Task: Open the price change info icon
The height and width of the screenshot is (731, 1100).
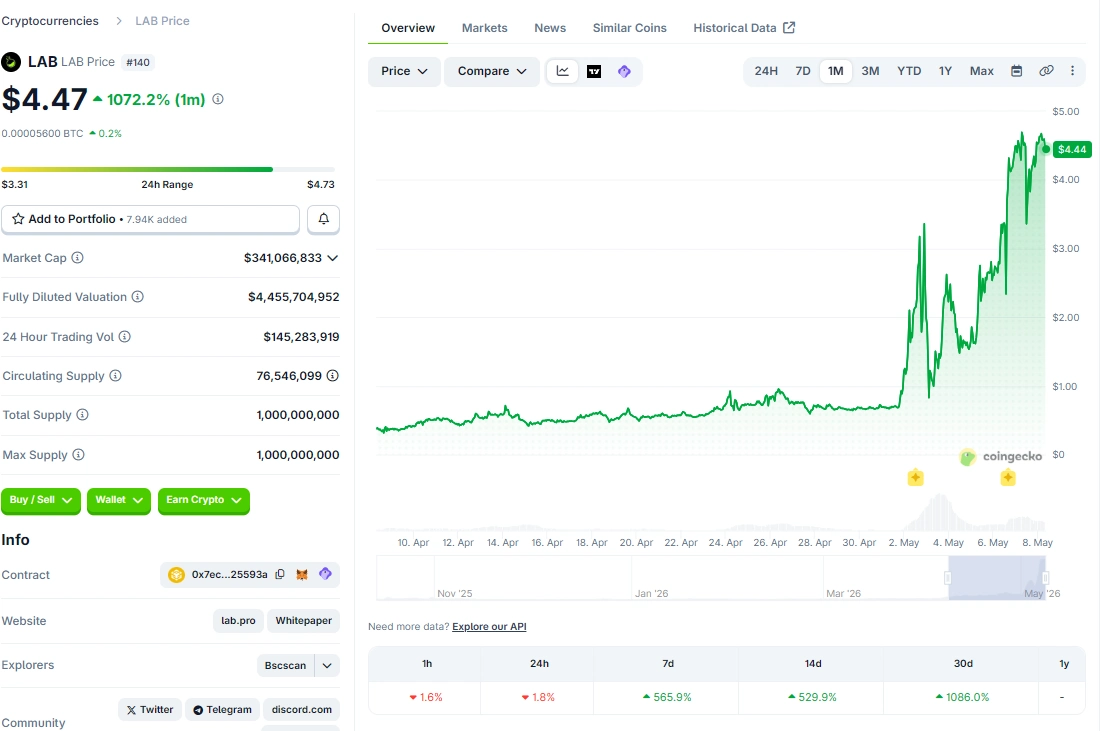Action: coord(218,99)
